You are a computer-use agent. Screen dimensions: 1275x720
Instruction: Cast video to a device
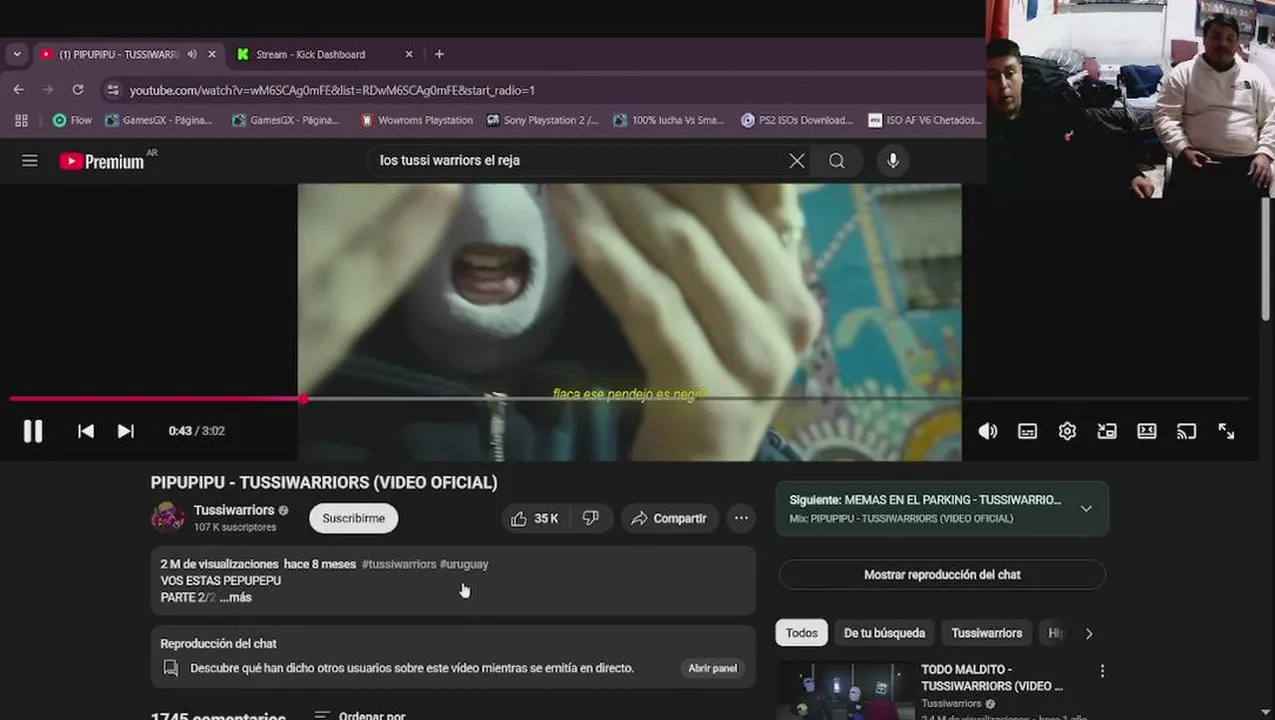1187,431
